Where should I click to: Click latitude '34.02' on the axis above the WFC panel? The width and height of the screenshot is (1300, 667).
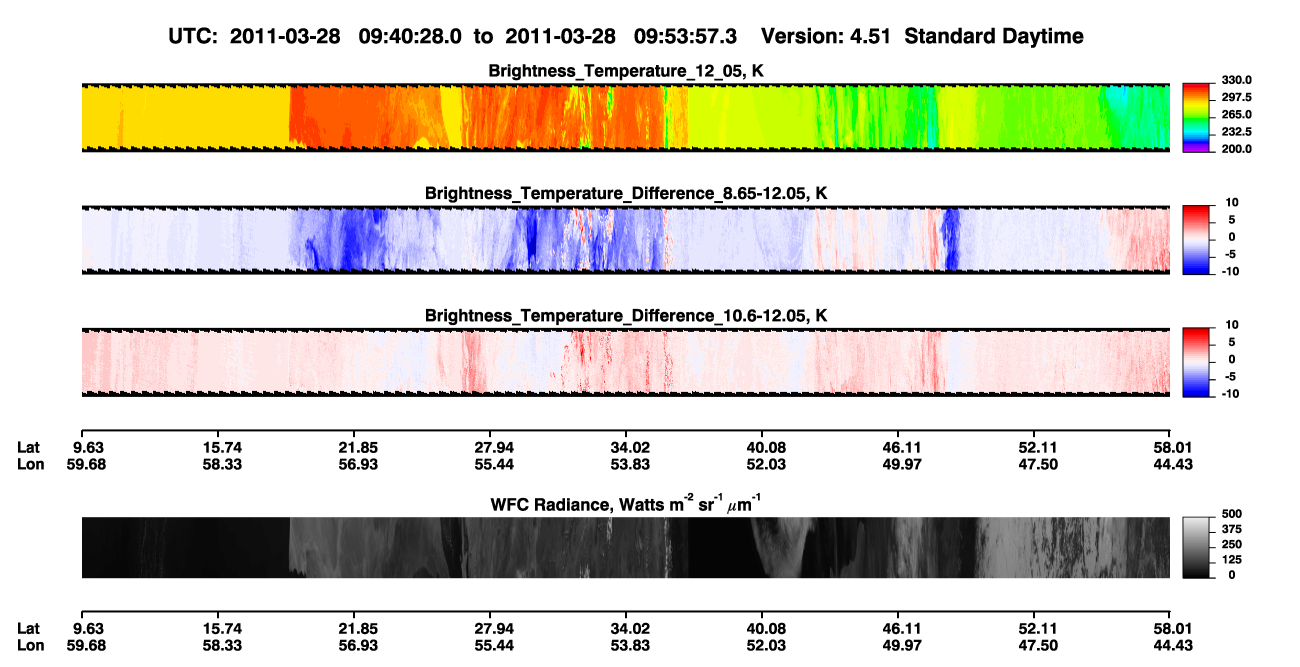(x=626, y=447)
